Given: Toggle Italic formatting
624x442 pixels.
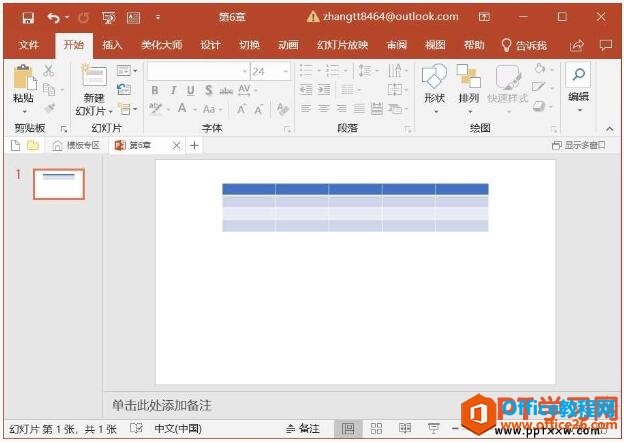Looking at the screenshot, I should 174,91.
